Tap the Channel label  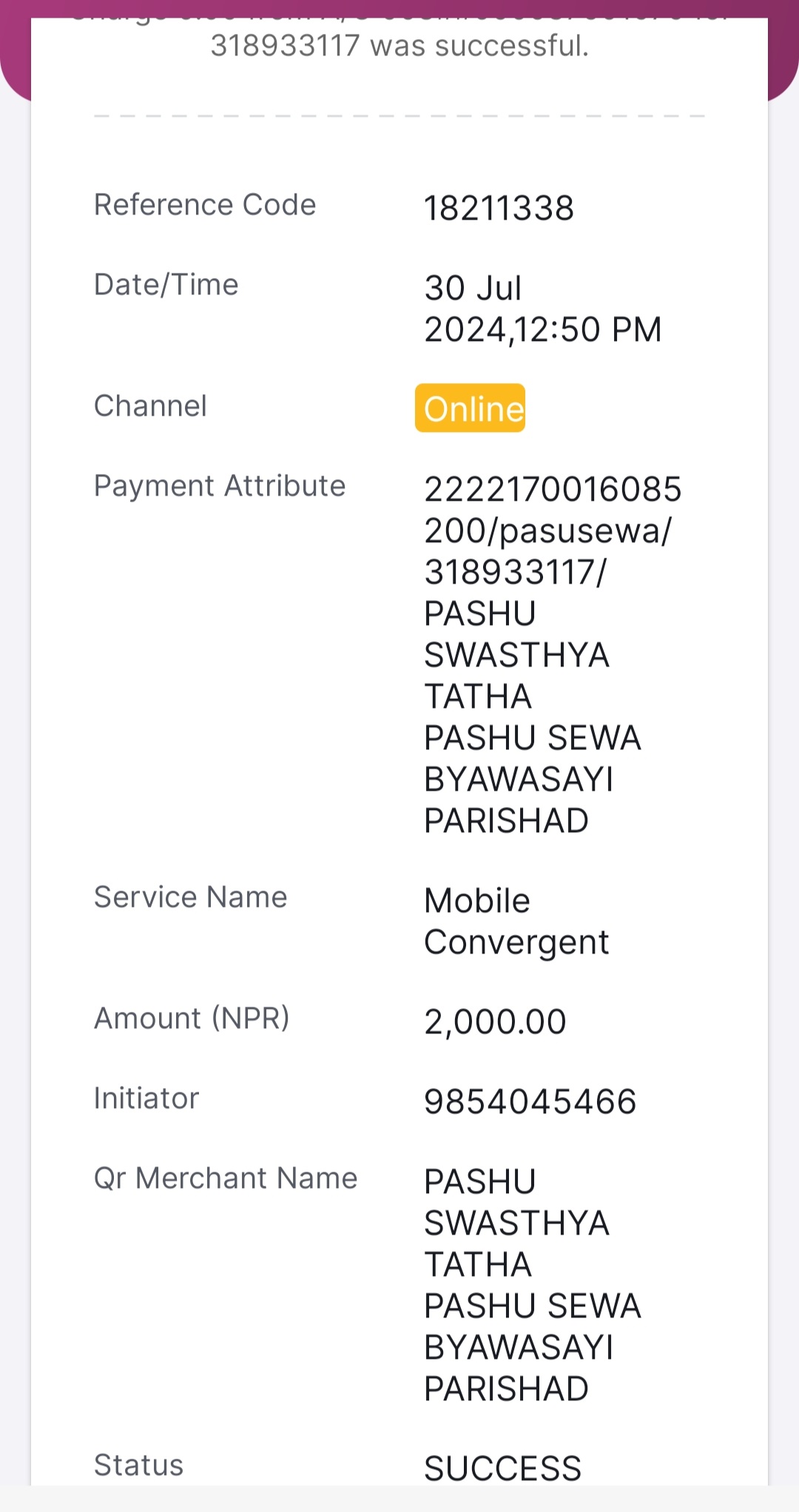tap(150, 406)
